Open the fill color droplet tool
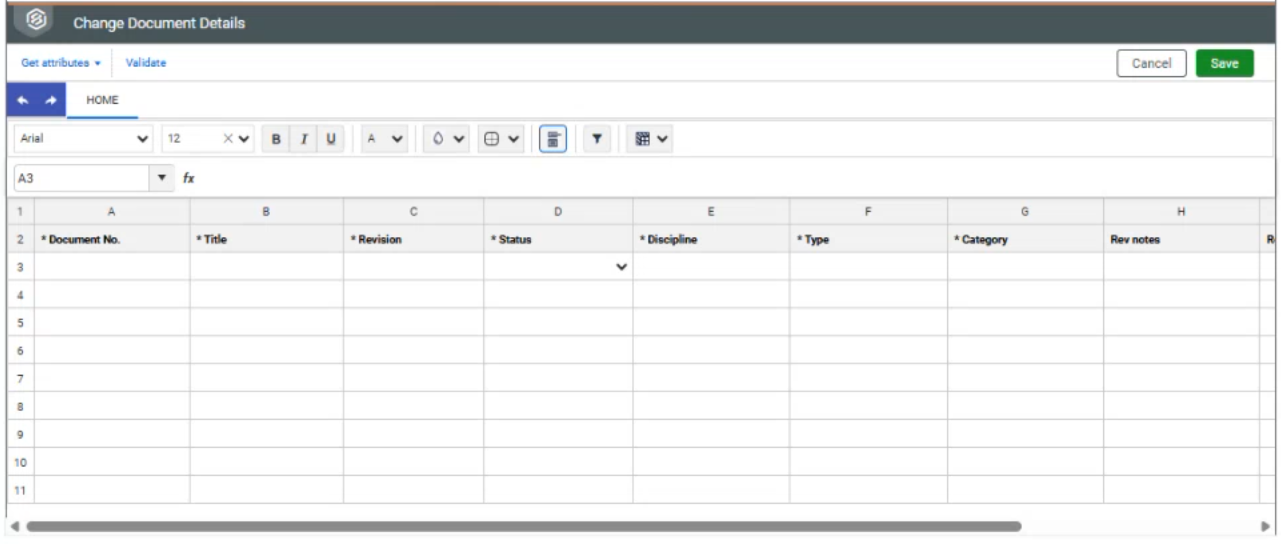The width and height of the screenshot is (1281, 544). (x=447, y=140)
